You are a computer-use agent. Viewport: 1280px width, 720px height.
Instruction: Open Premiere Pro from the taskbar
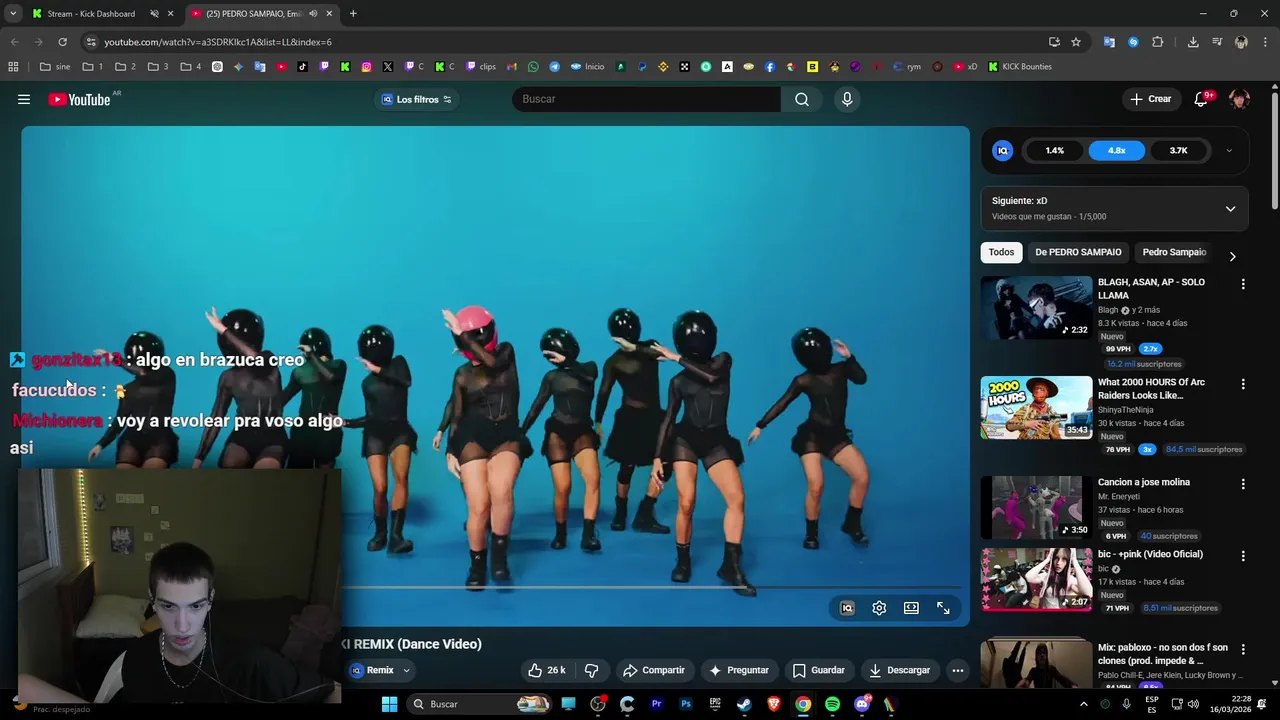click(x=656, y=704)
